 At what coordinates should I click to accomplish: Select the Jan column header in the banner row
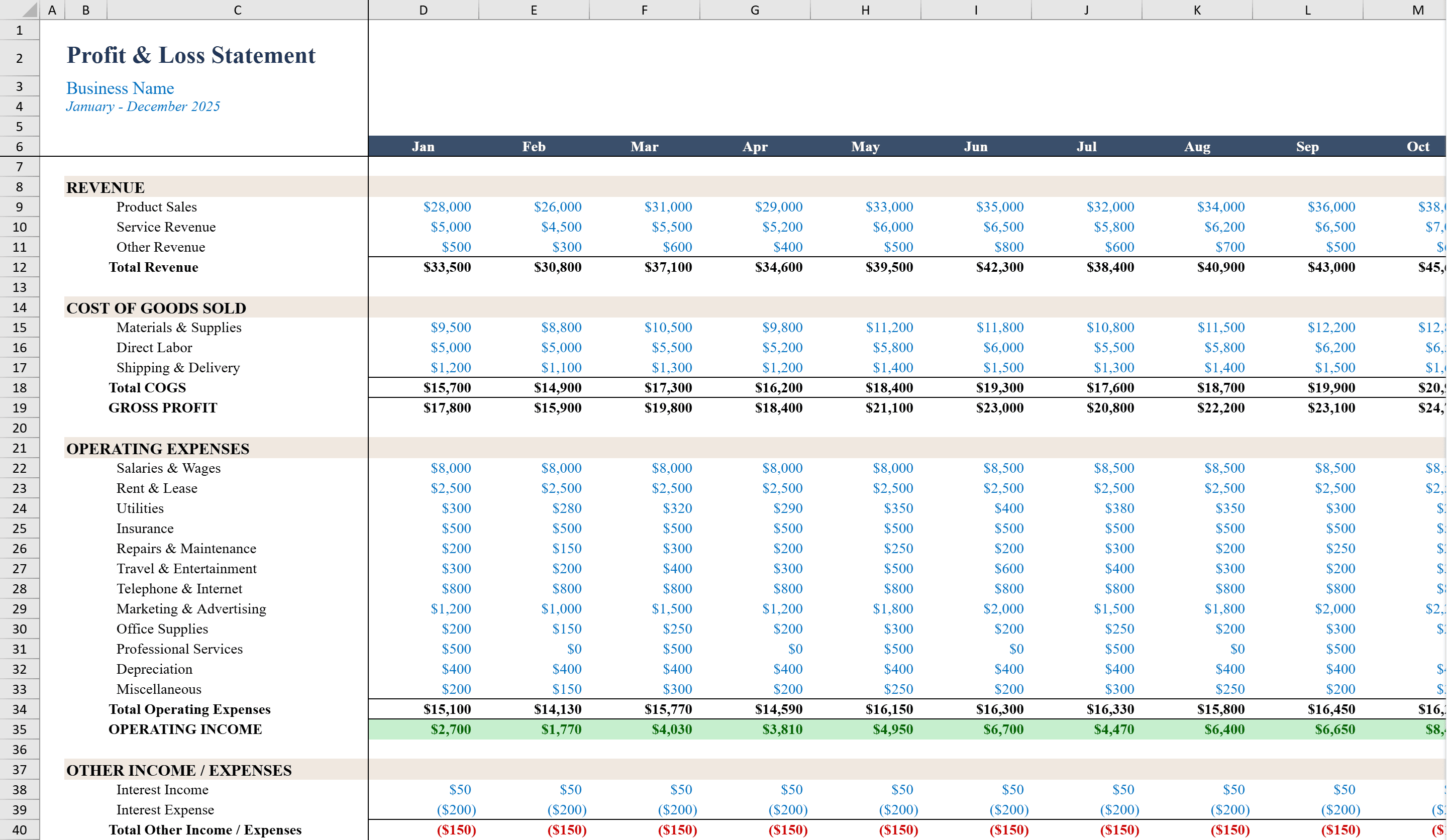423,146
